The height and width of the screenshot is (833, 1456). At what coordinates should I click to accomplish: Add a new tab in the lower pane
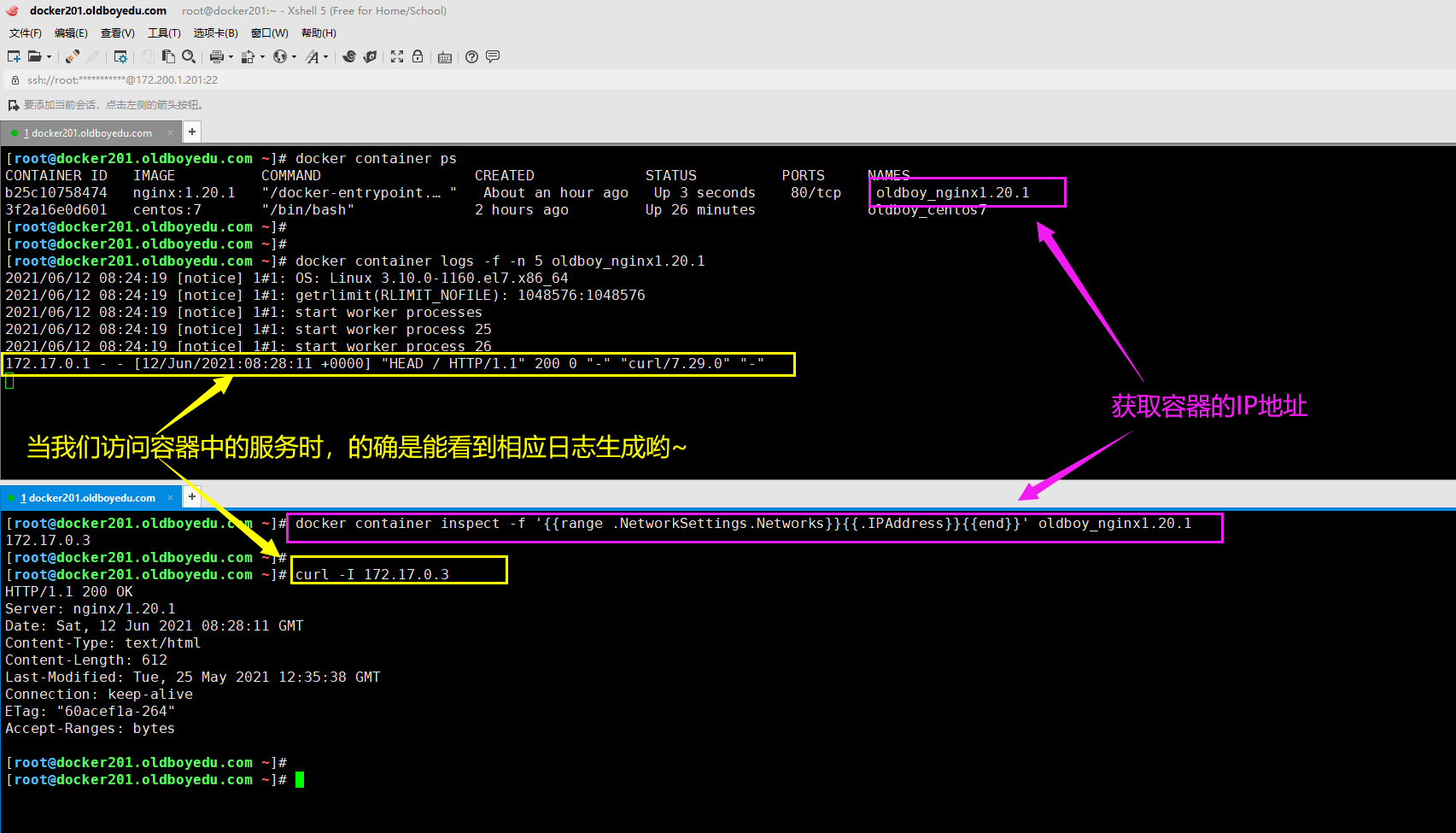pyautogui.click(x=192, y=496)
